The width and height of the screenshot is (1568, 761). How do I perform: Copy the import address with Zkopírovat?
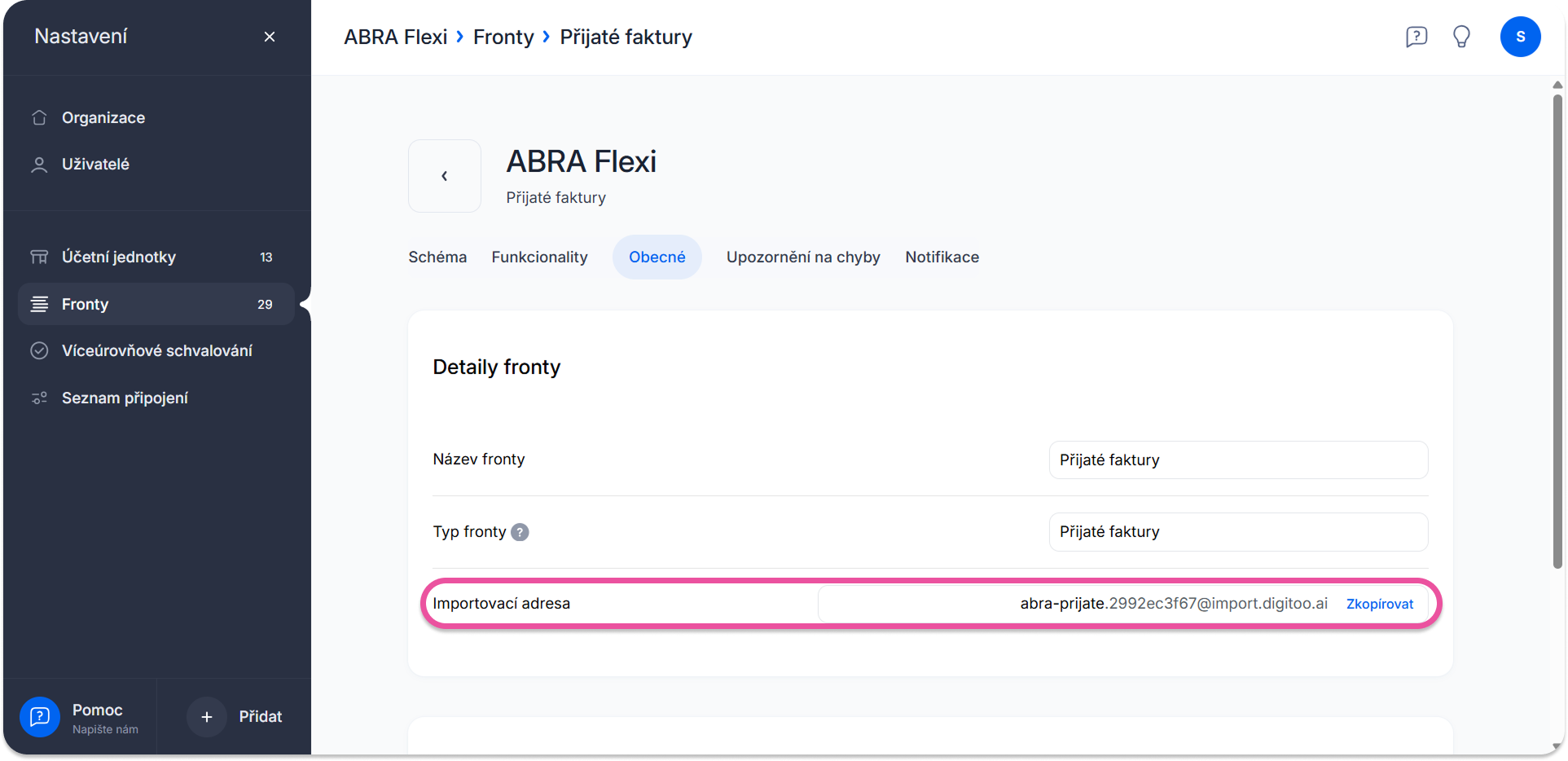coord(1380,604)
